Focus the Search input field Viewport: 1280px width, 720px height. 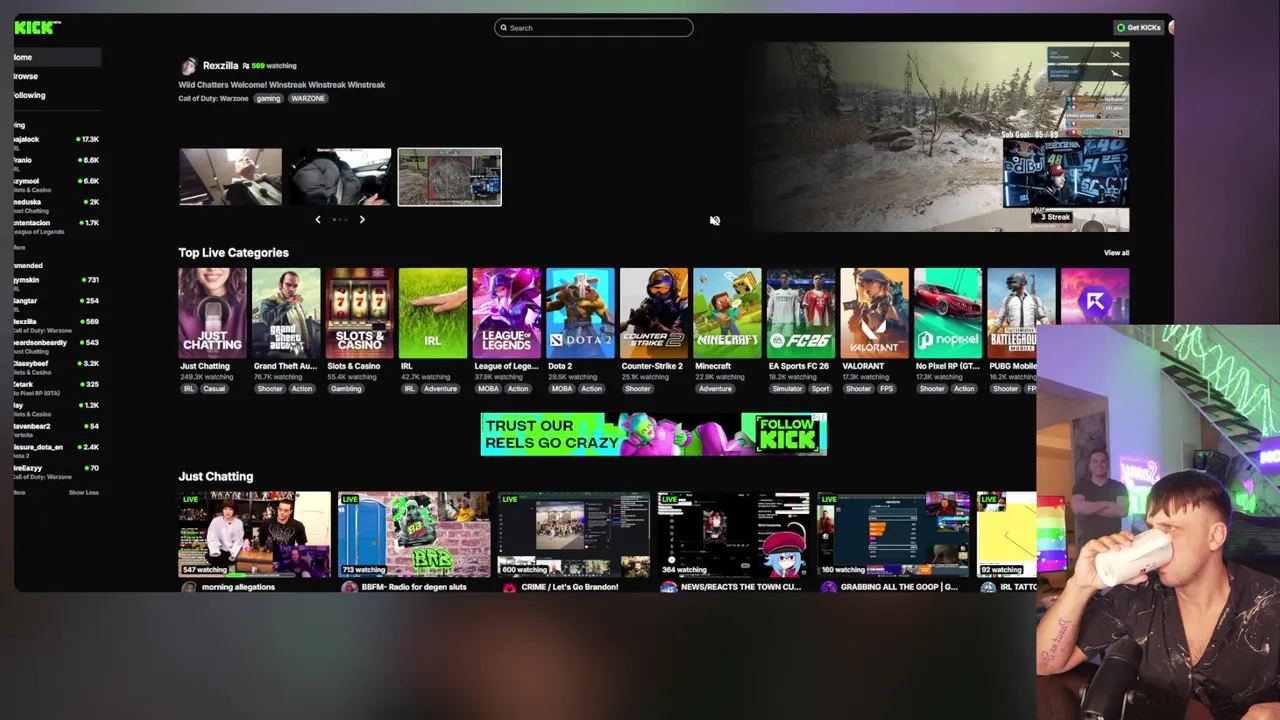tap(593, 28)
